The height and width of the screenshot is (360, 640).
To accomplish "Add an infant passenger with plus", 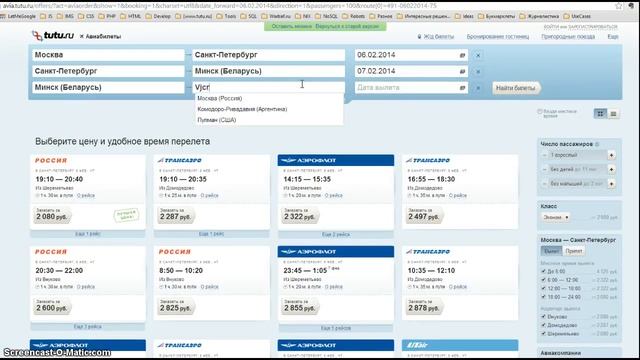I will 611,184.
